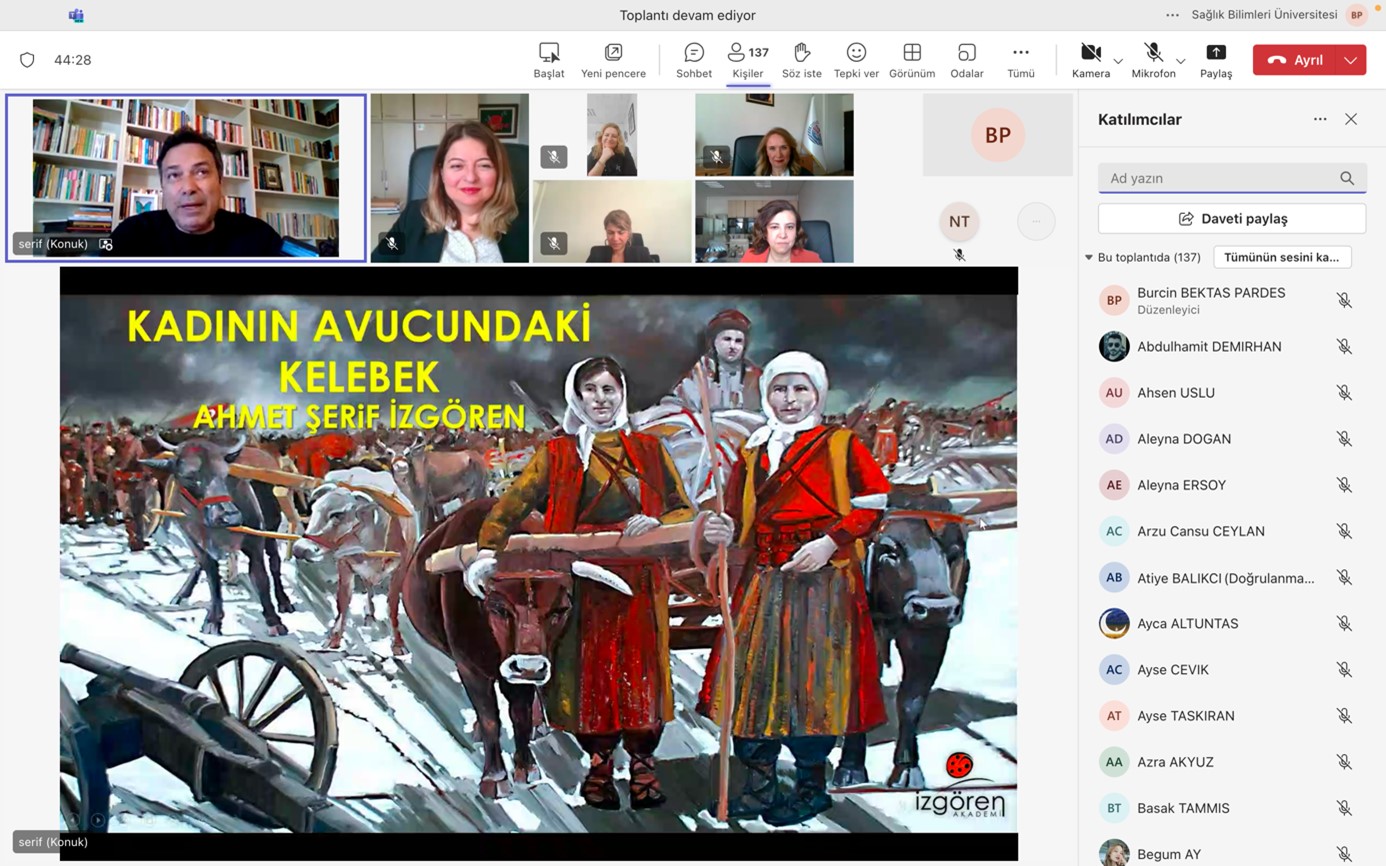
Task: Share screen with Paylaş
Action: tap(1216, 60)
